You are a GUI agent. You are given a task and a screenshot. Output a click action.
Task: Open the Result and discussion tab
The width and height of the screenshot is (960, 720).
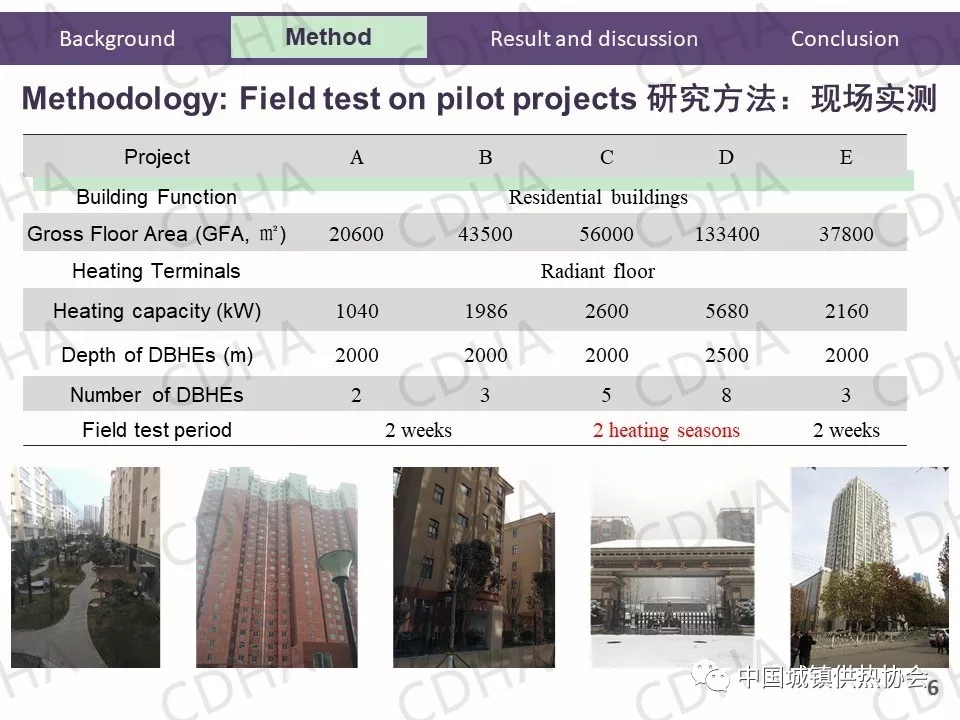594,39
